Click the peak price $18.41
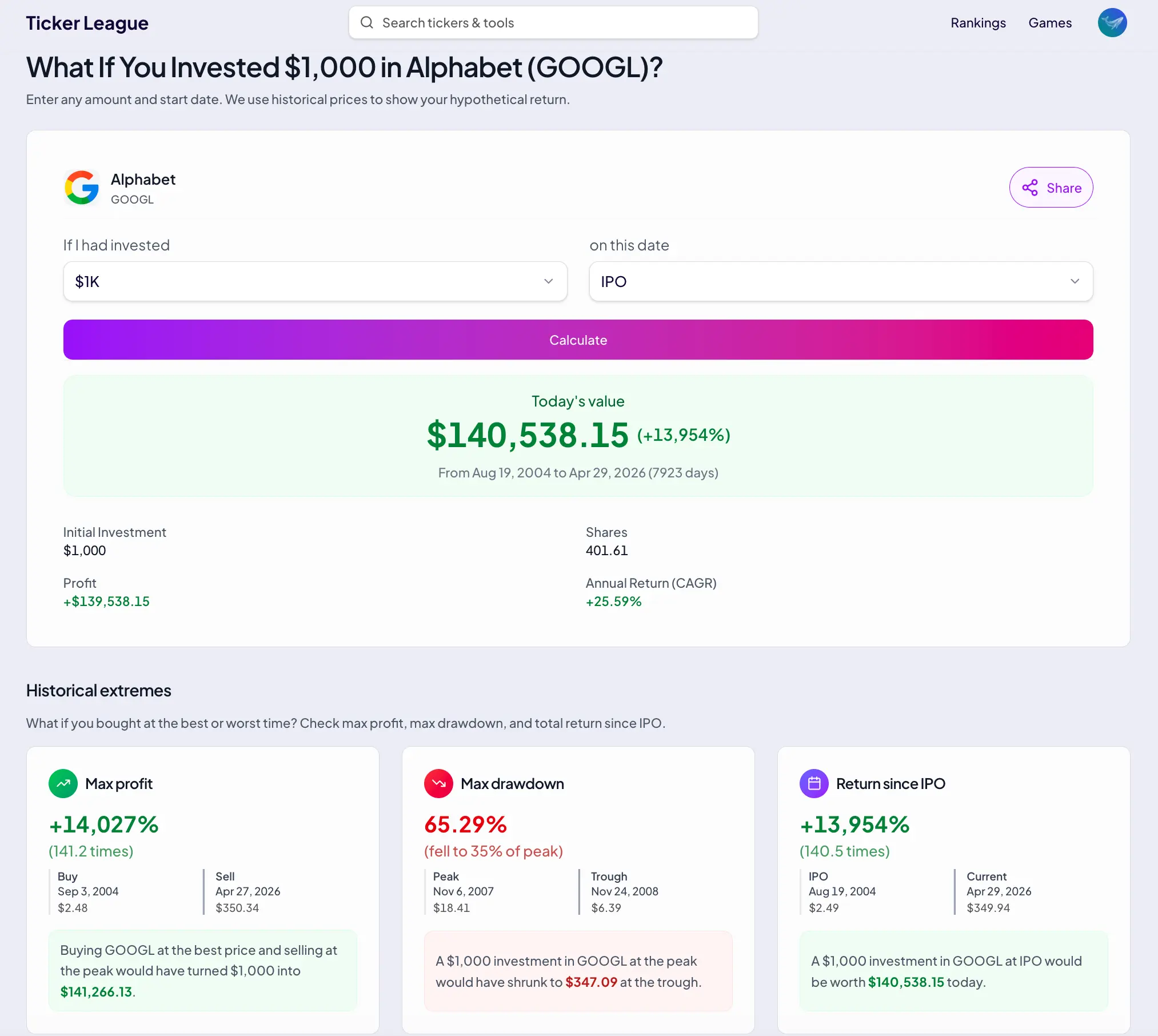Viewport: 1158px width, 1036px height. (x=451, y=908)
